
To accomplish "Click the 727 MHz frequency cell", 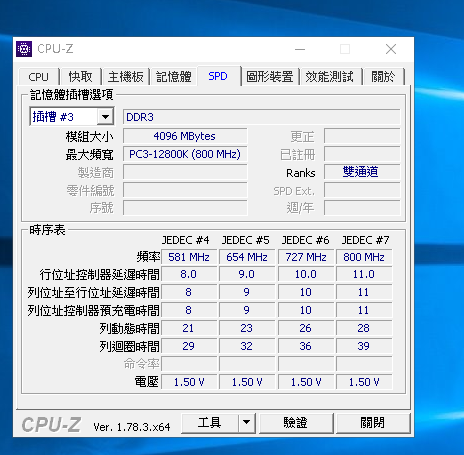I will (306, 257).
